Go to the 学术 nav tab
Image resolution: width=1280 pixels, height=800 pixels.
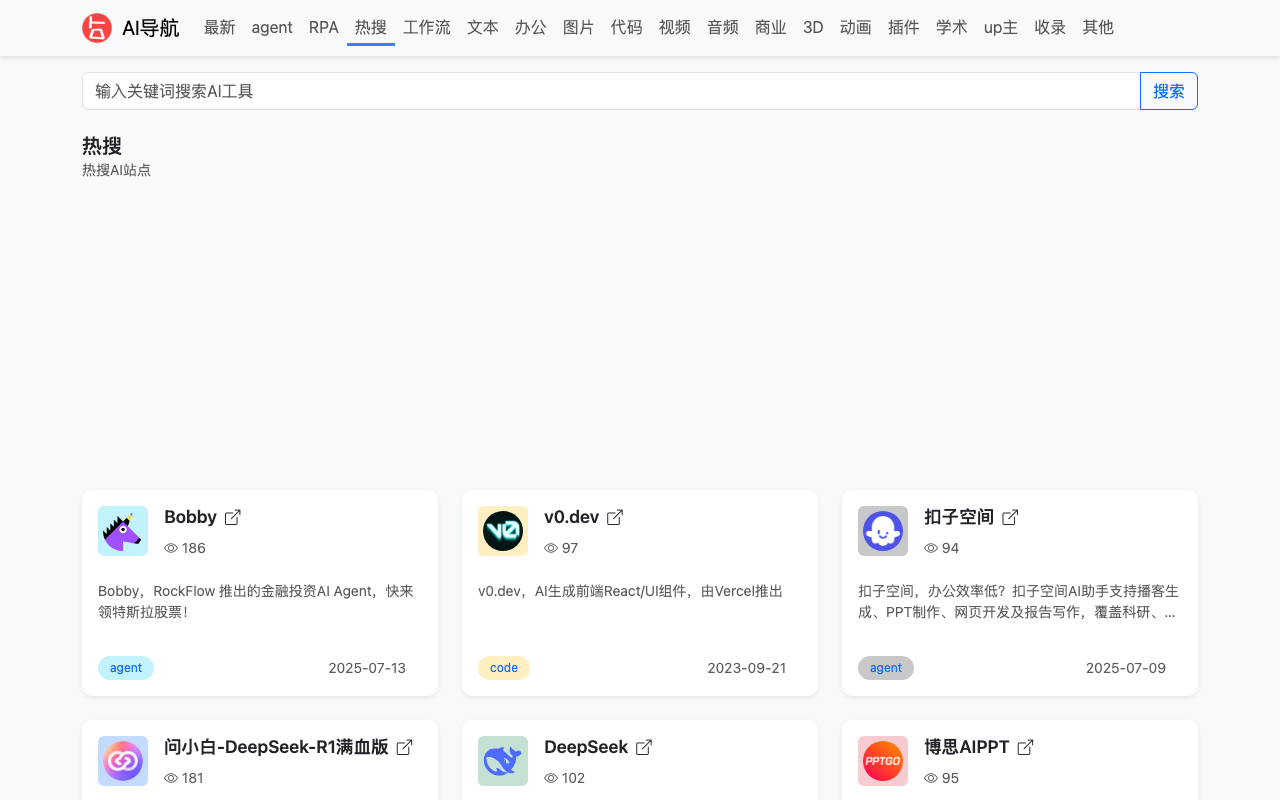point(952,28)
